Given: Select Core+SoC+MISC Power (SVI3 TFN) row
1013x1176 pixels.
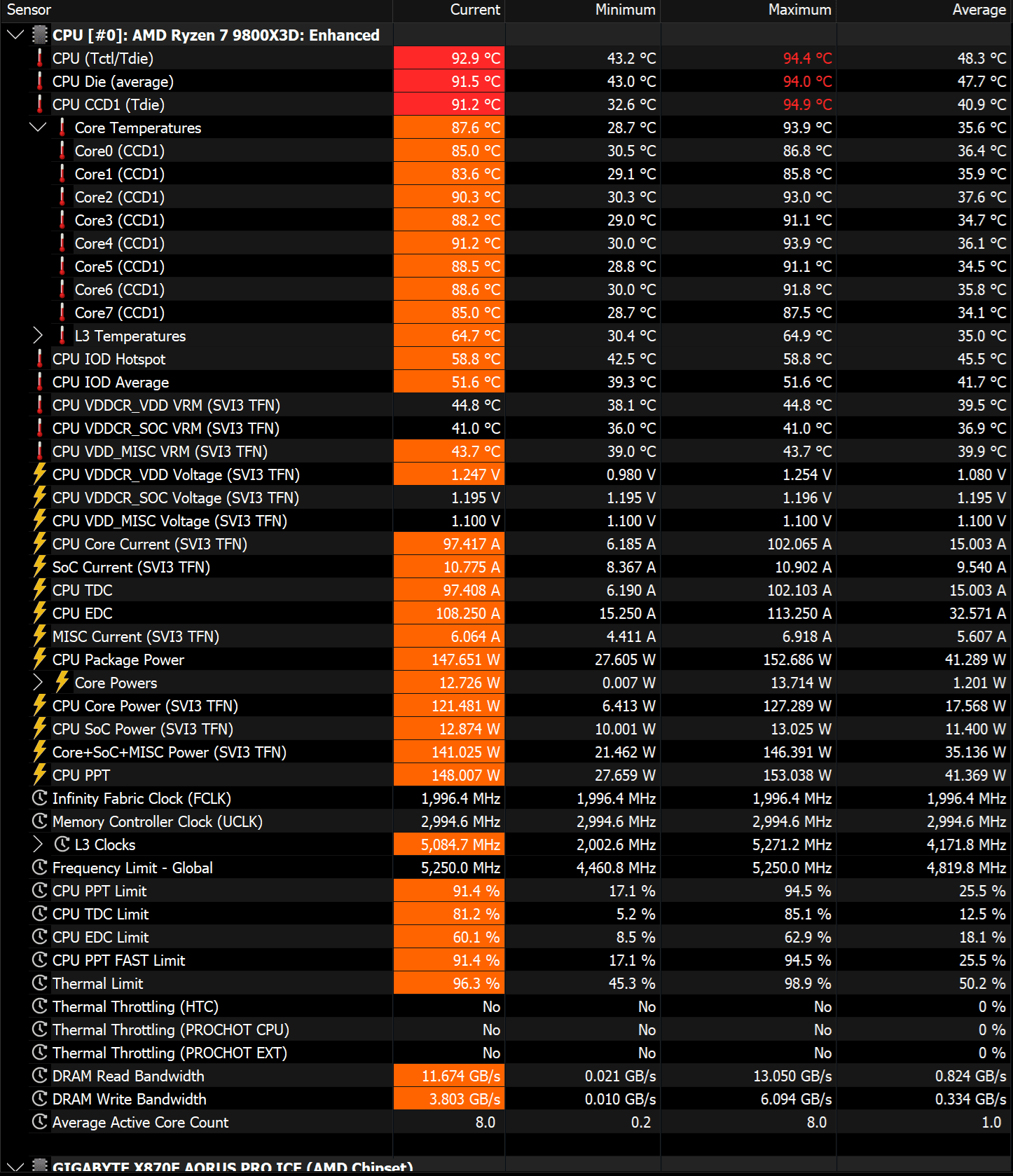Looking at the screenshot, I should click(x=506, y=752).
